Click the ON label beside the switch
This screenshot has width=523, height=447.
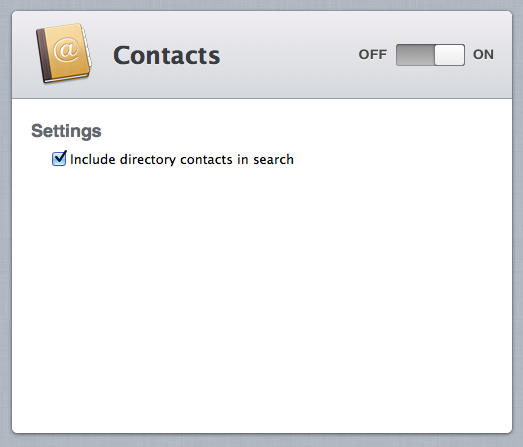[483, 54]
